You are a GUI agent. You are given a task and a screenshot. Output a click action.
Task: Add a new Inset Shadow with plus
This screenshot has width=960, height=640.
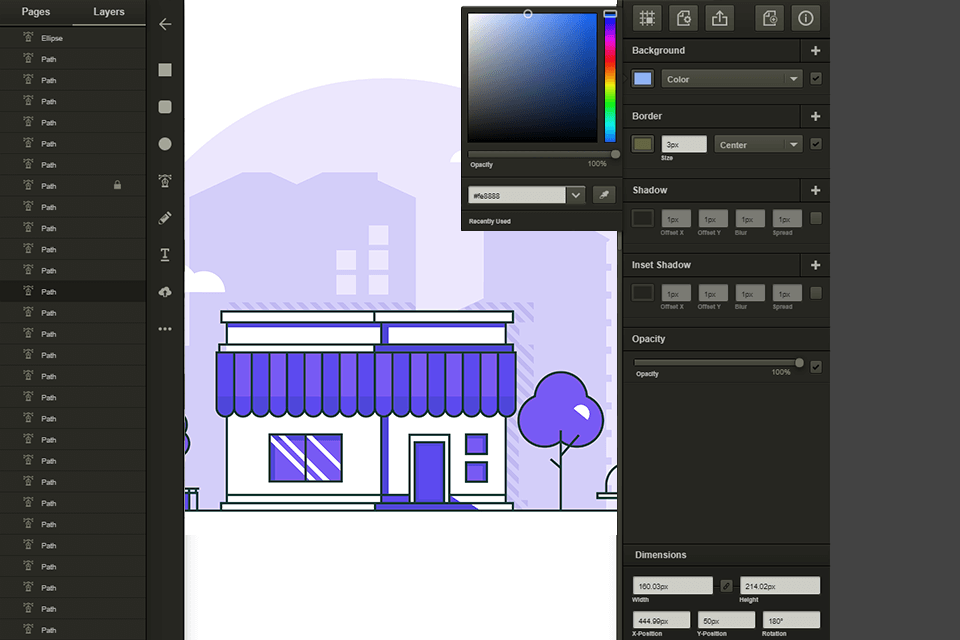click(816, 265)
